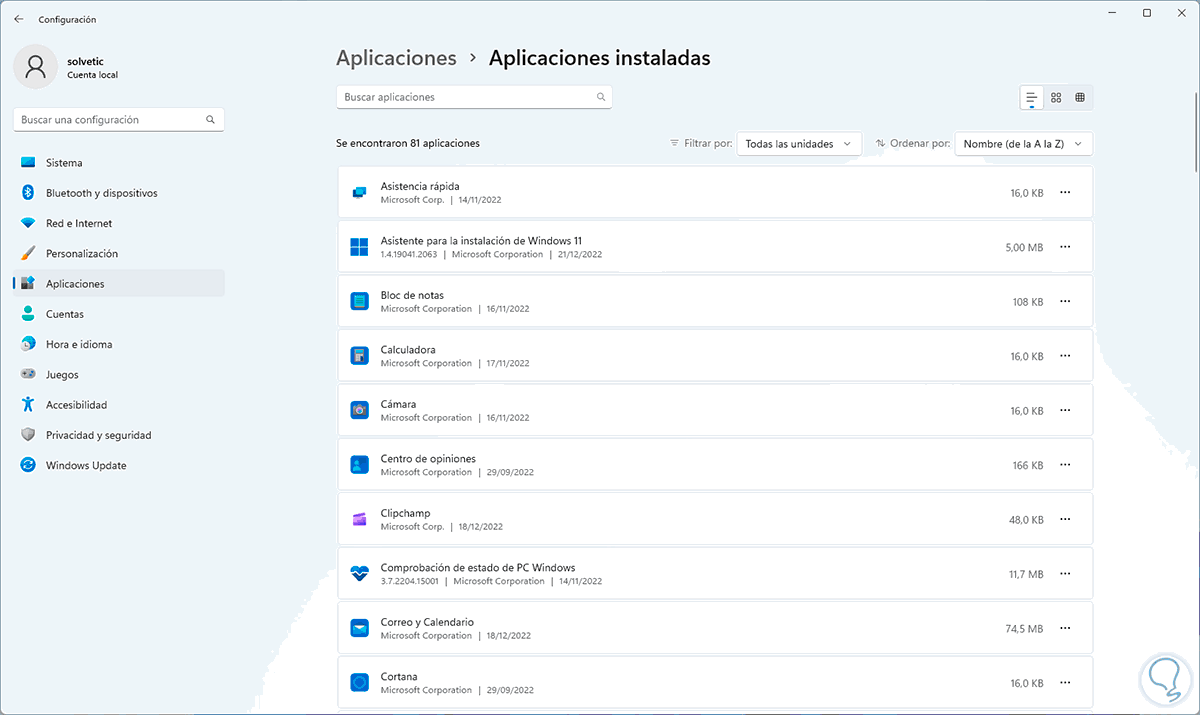Viewport: 1200px width, 715px height.
Task: Click the Bloc de notas icon
Action: (360, 301)
